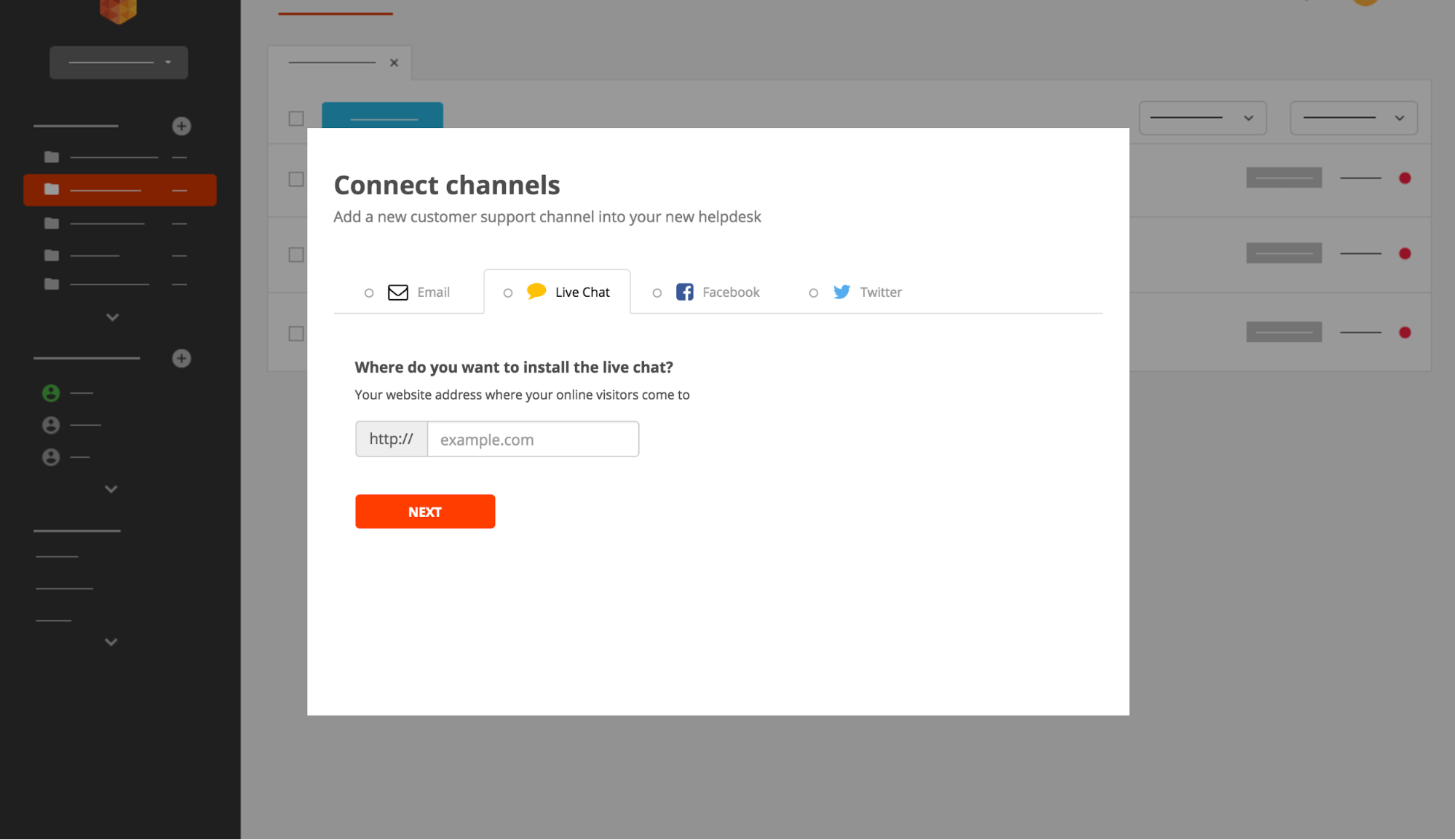The width and height of the screenshot is (1455, 840).
Task: Check the first row checkbox in background list
Action: 296,179
